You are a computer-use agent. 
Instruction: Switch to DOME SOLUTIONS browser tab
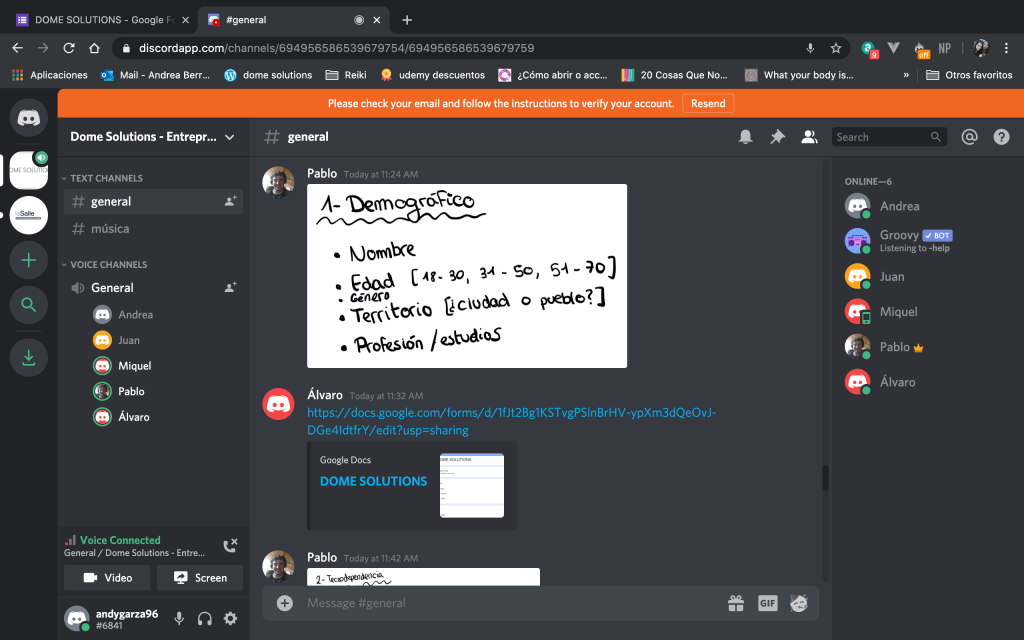pyautogui.click(x=100, y=19)
